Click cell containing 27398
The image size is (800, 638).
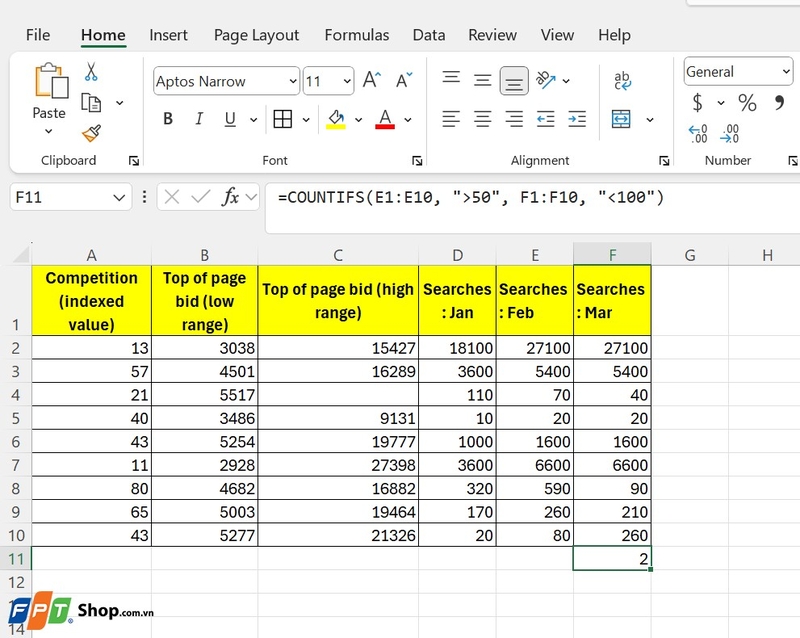(338, 465)
